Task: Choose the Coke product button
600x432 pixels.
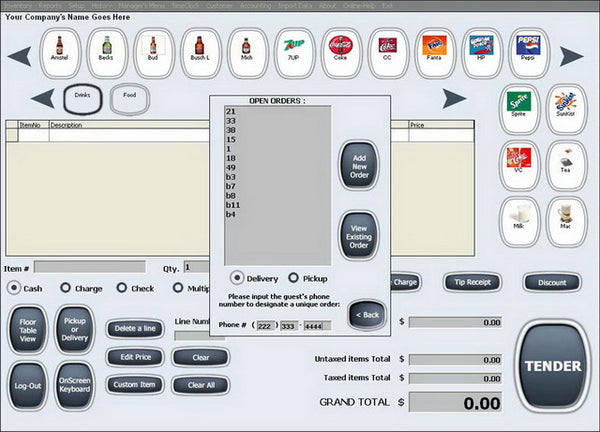Action: click(341, 52)
